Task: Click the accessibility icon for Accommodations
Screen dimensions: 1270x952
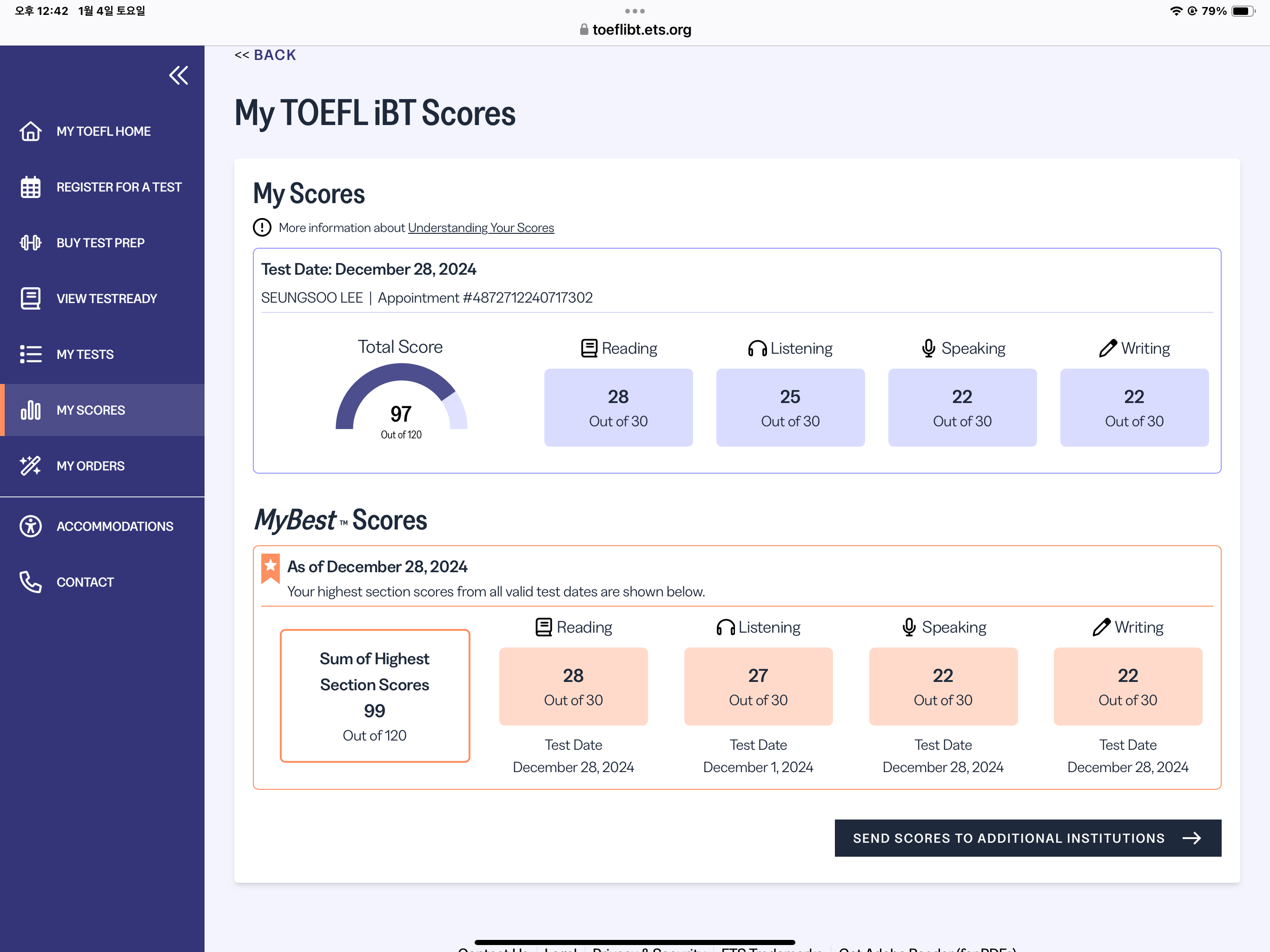Action: pyautogui.click(x=30, y=526)
